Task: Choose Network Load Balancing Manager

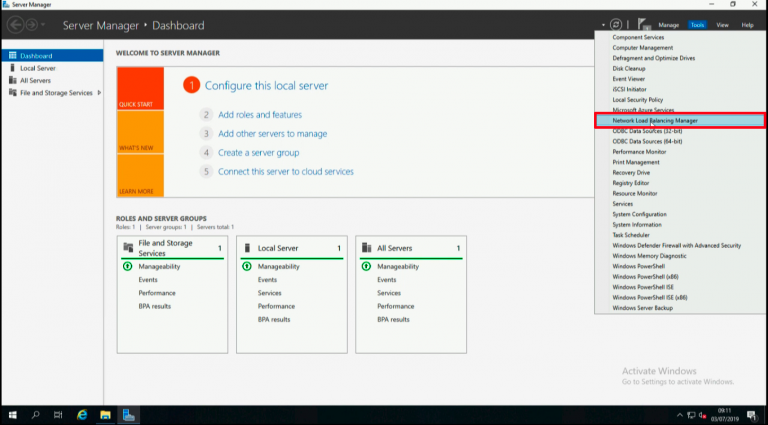Action: tap(680, 120)
